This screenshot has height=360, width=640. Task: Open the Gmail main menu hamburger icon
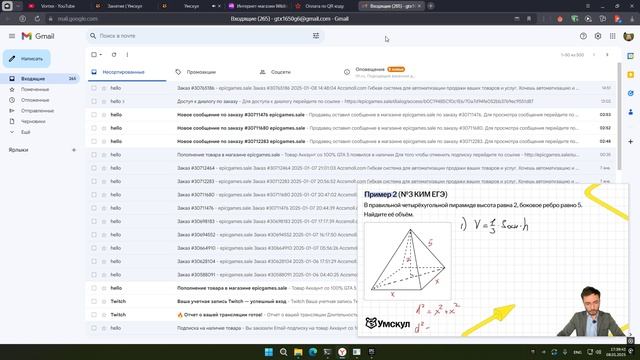[12, 36]
